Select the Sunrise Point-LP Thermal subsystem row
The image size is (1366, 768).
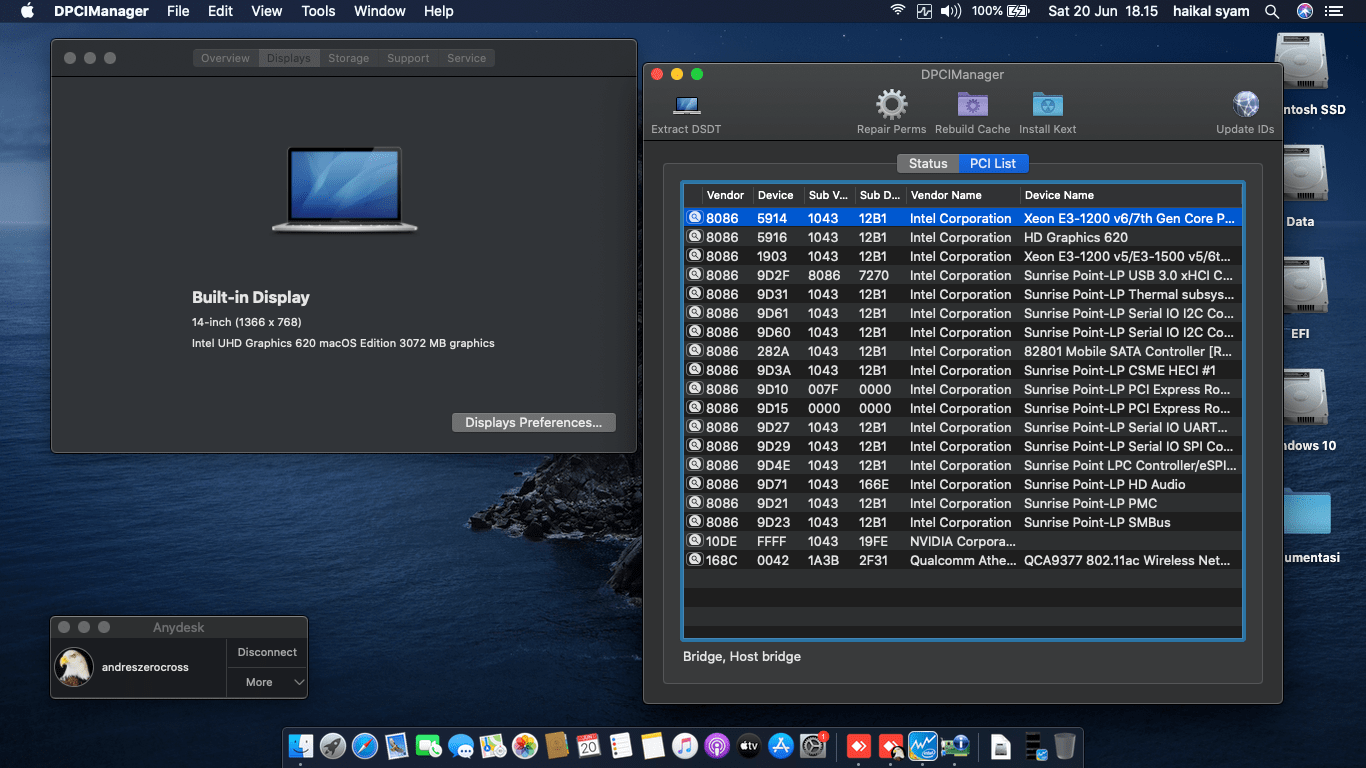(x=963, y=294)
